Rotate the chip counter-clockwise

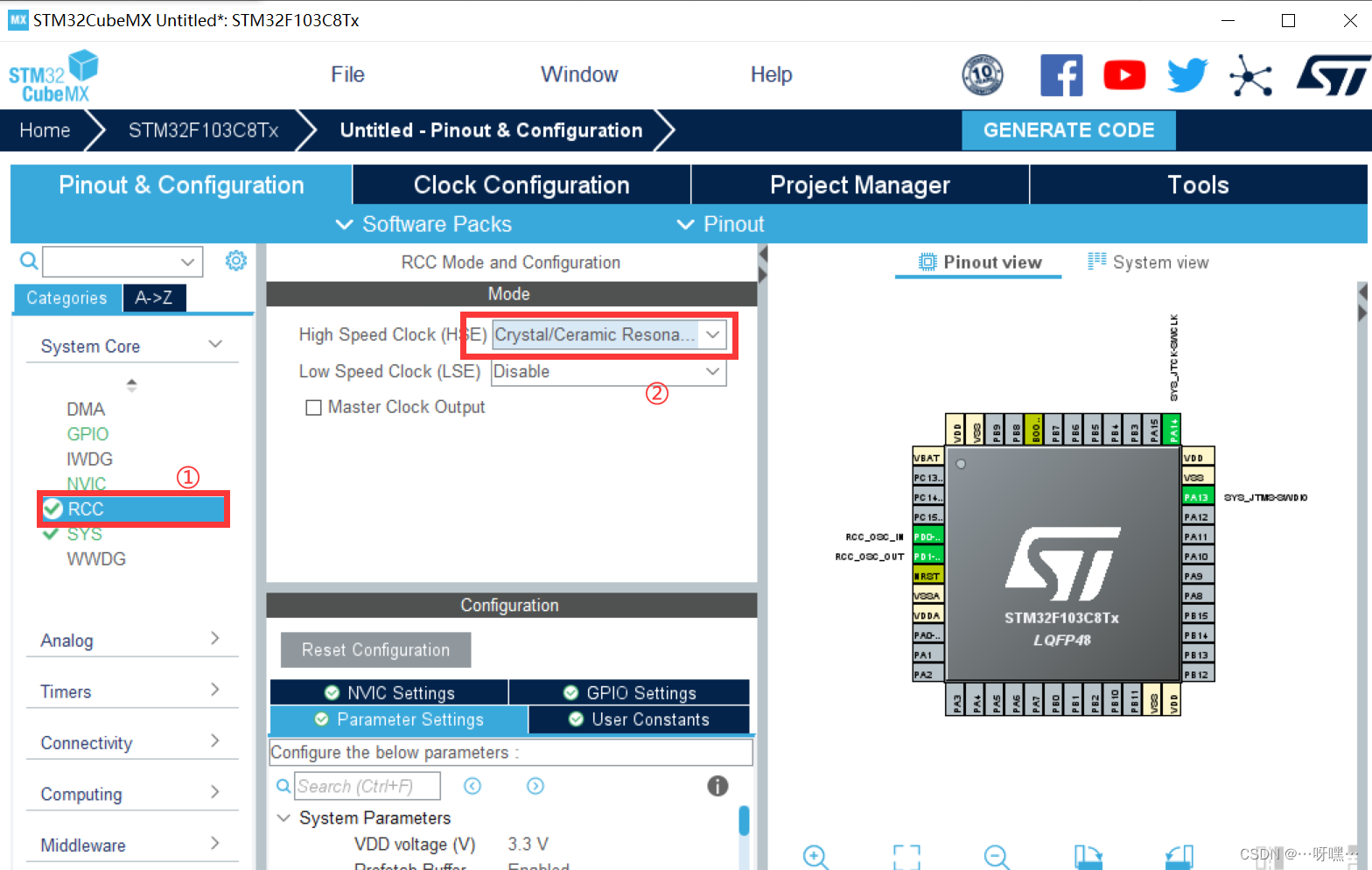tap(1179, 857)
